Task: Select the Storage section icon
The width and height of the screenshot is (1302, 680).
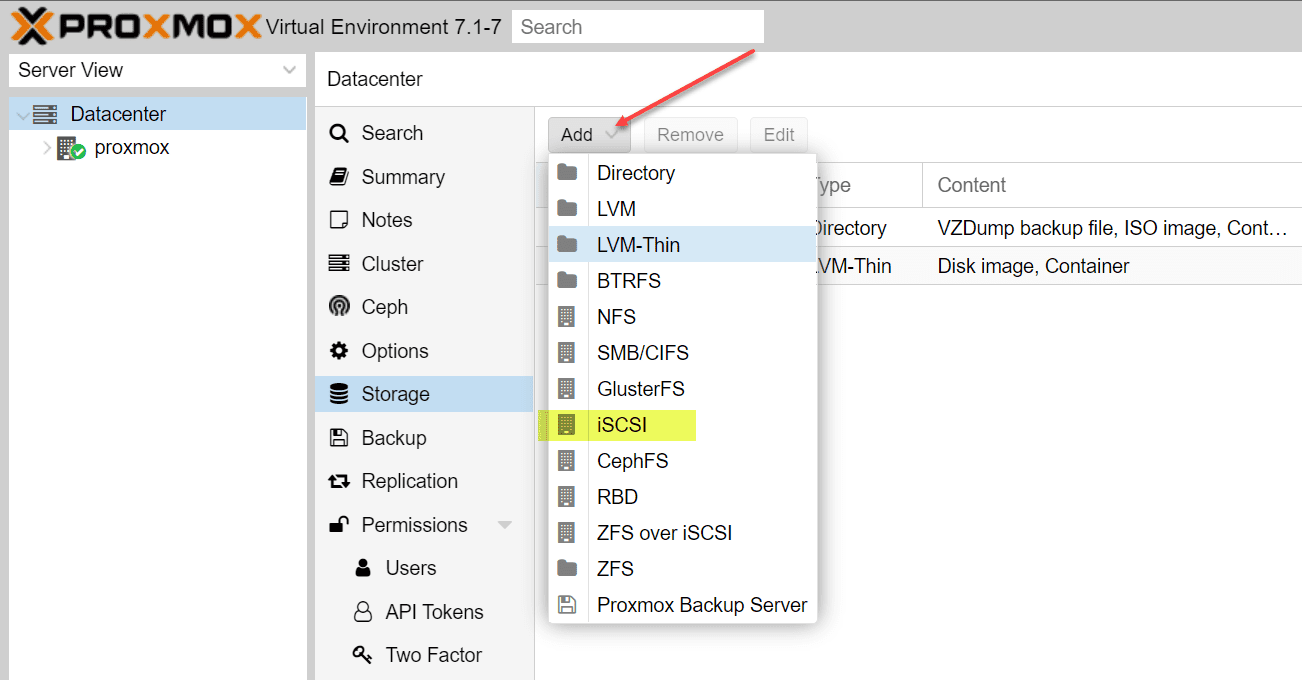Action: [340, 394]
